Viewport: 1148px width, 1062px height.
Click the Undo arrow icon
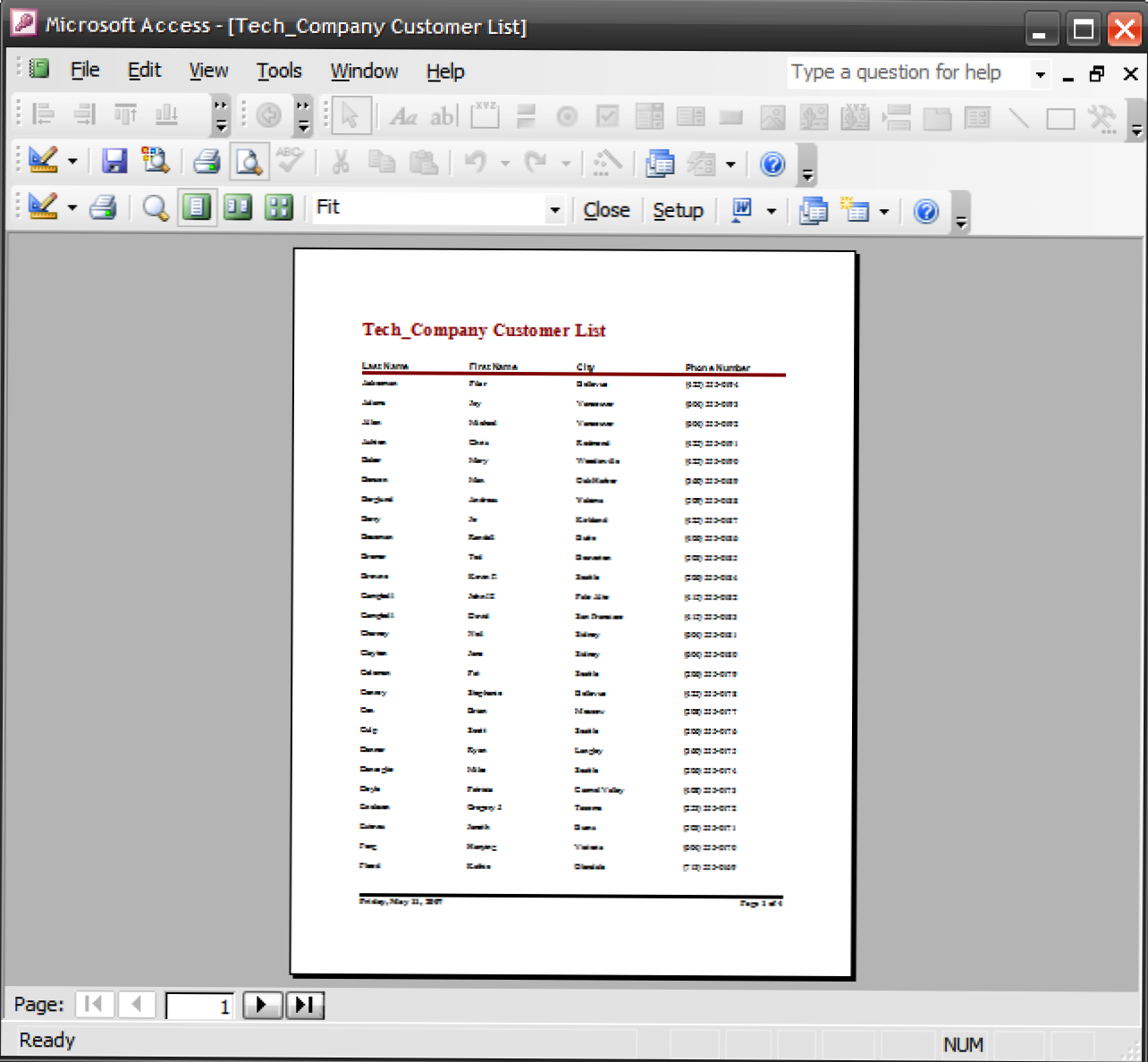pyautogui.click(x=477, y=162)
